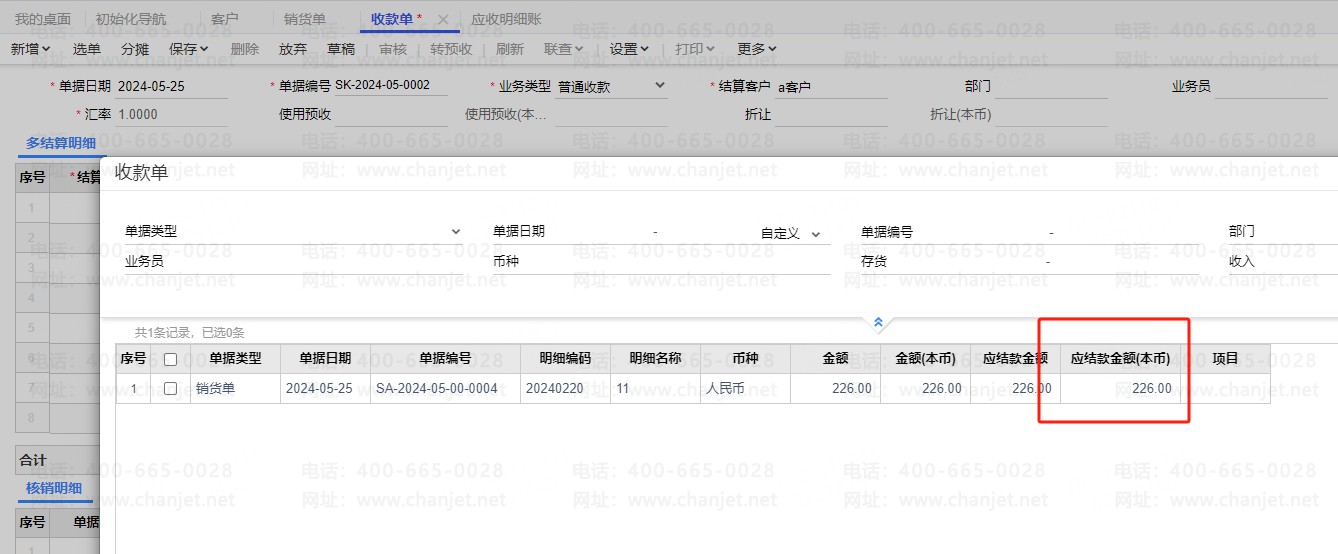Edit the 单据编号 field SK-2024-05-0002
Viewport: 1338px width, 554px height.
(390, 86)
